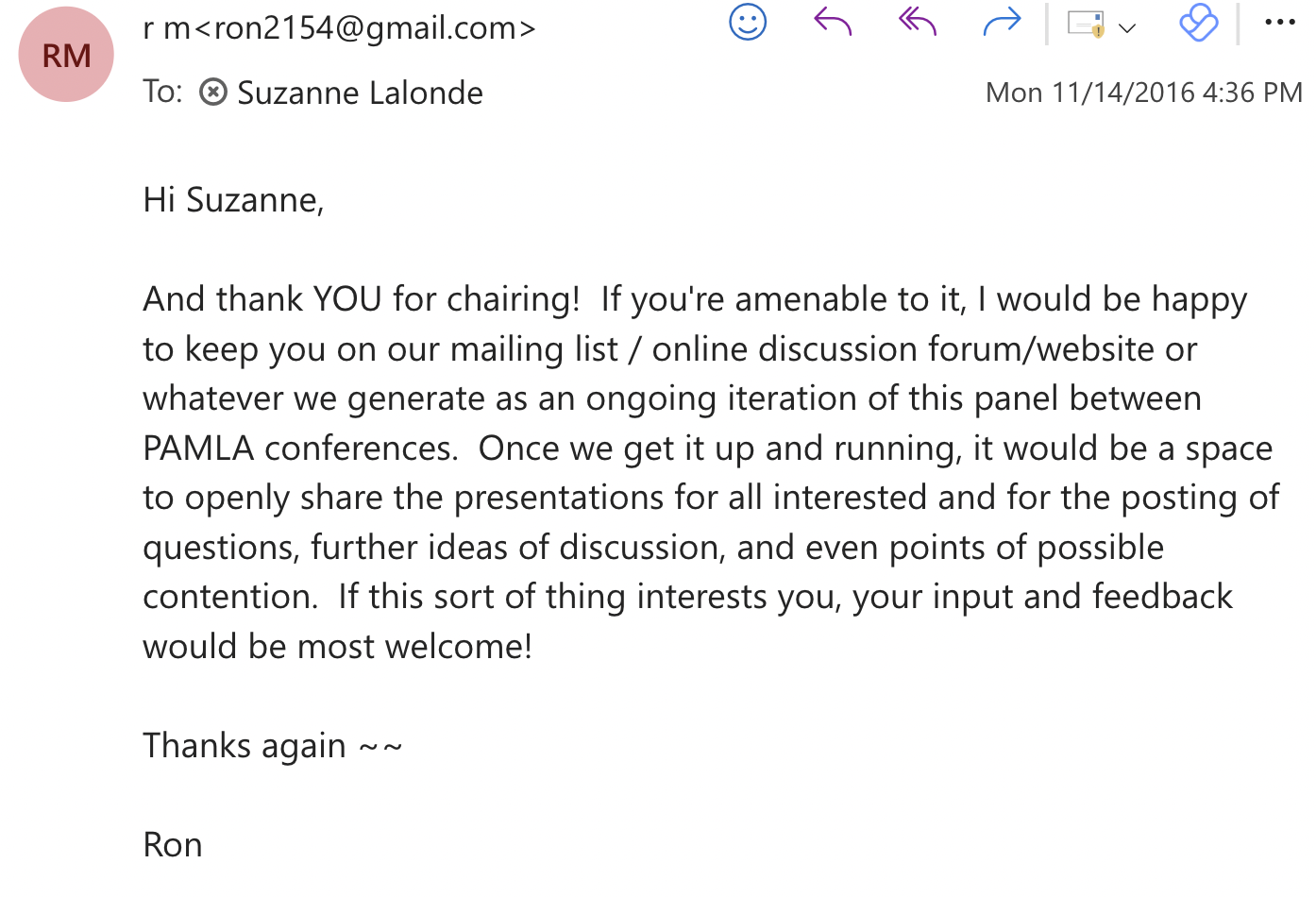Image resolution: width=1316 pixels, height=897 pixels.
Task: Click the circled X beside Suzanne Lalonde
Action: tap(213, 93)
